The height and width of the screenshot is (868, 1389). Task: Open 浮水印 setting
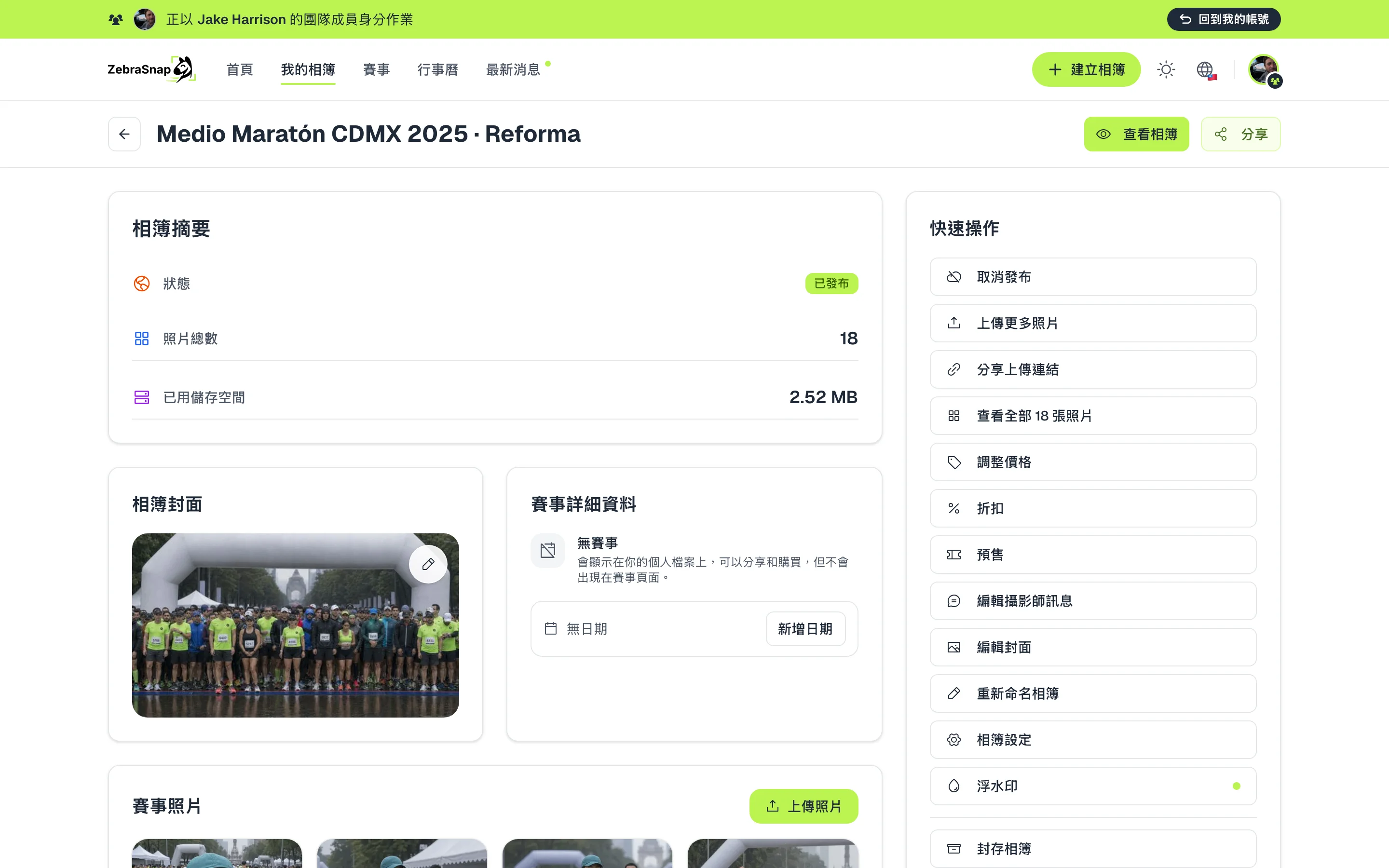pyautogui.click(x=1093, y=786)
